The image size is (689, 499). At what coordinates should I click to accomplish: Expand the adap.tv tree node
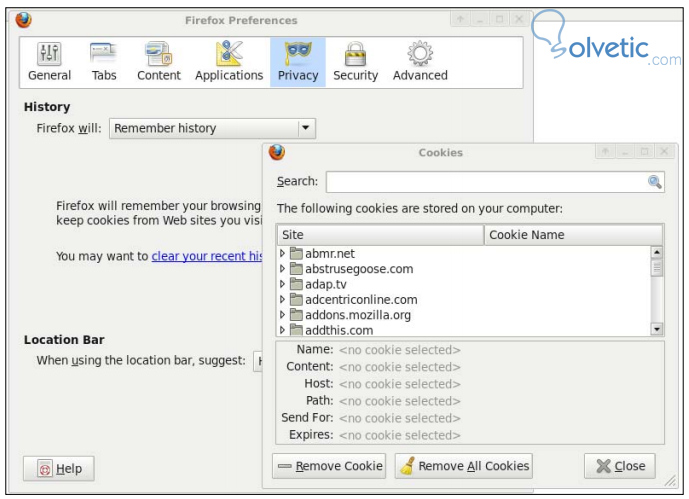pyautogui.click(x=282, y=284)
